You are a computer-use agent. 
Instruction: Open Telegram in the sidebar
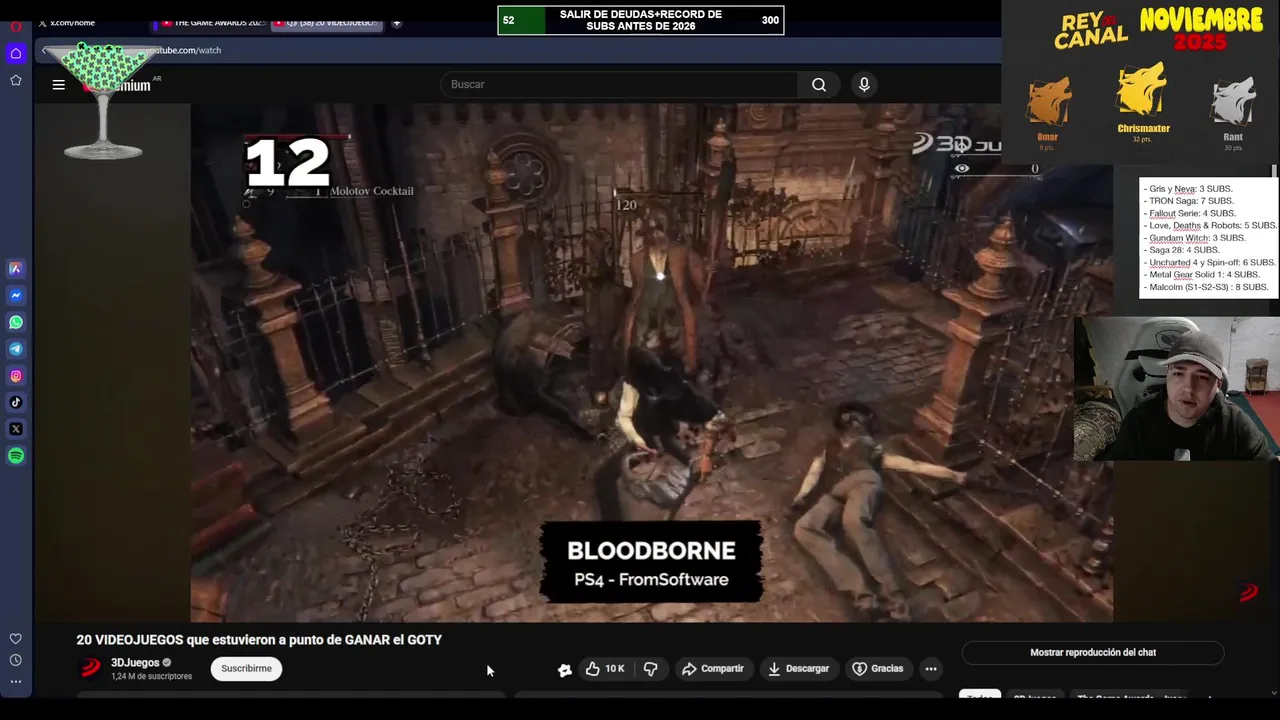coord(16,349)
